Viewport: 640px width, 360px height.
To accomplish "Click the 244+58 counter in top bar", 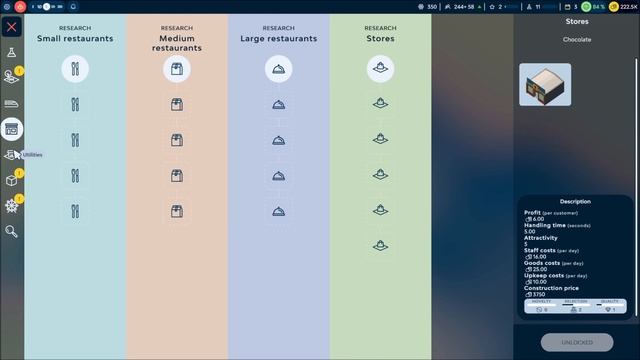I will coord(463,7).
